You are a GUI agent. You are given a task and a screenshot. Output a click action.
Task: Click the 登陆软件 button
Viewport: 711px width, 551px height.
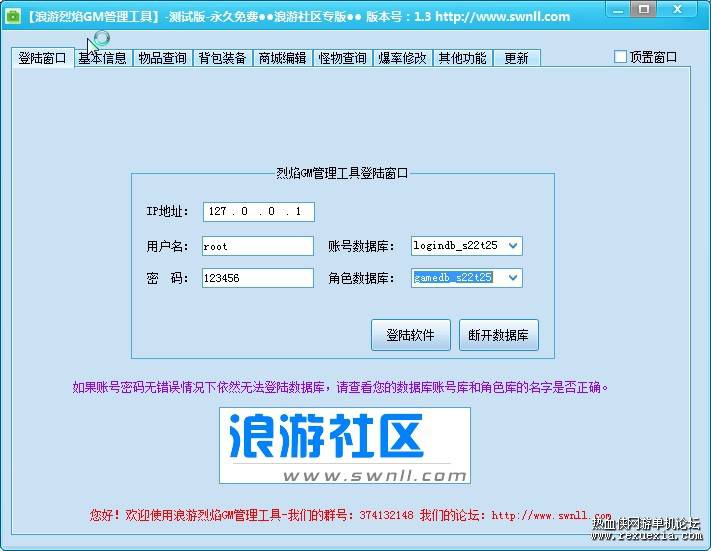pos(410,335)
